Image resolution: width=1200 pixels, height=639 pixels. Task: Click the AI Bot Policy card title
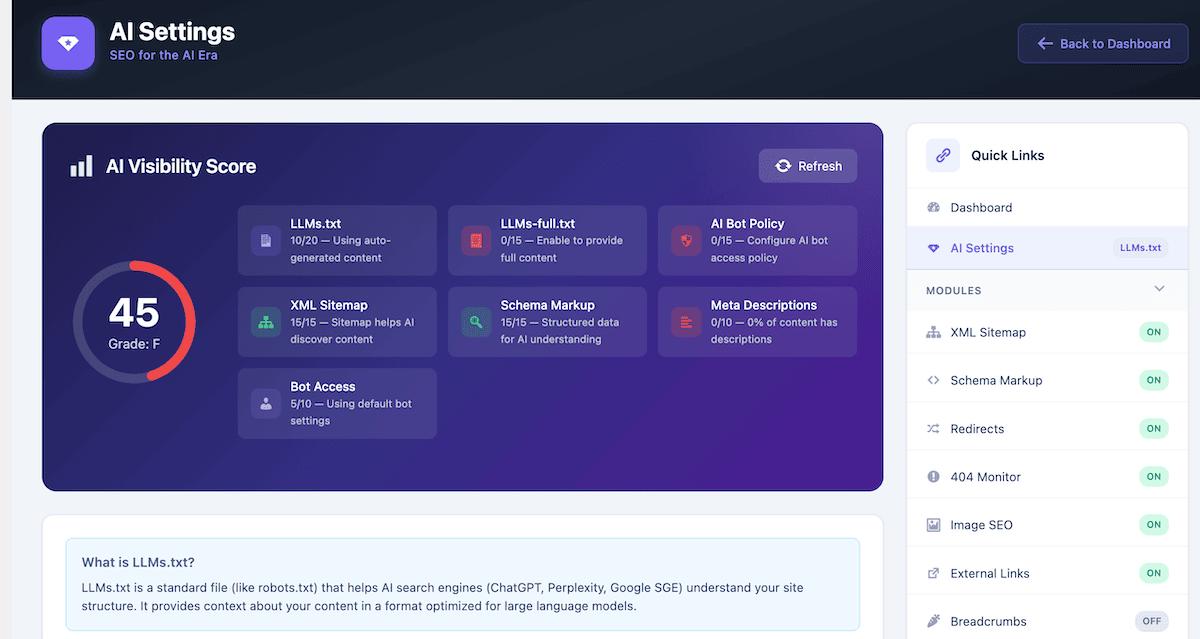747,224
